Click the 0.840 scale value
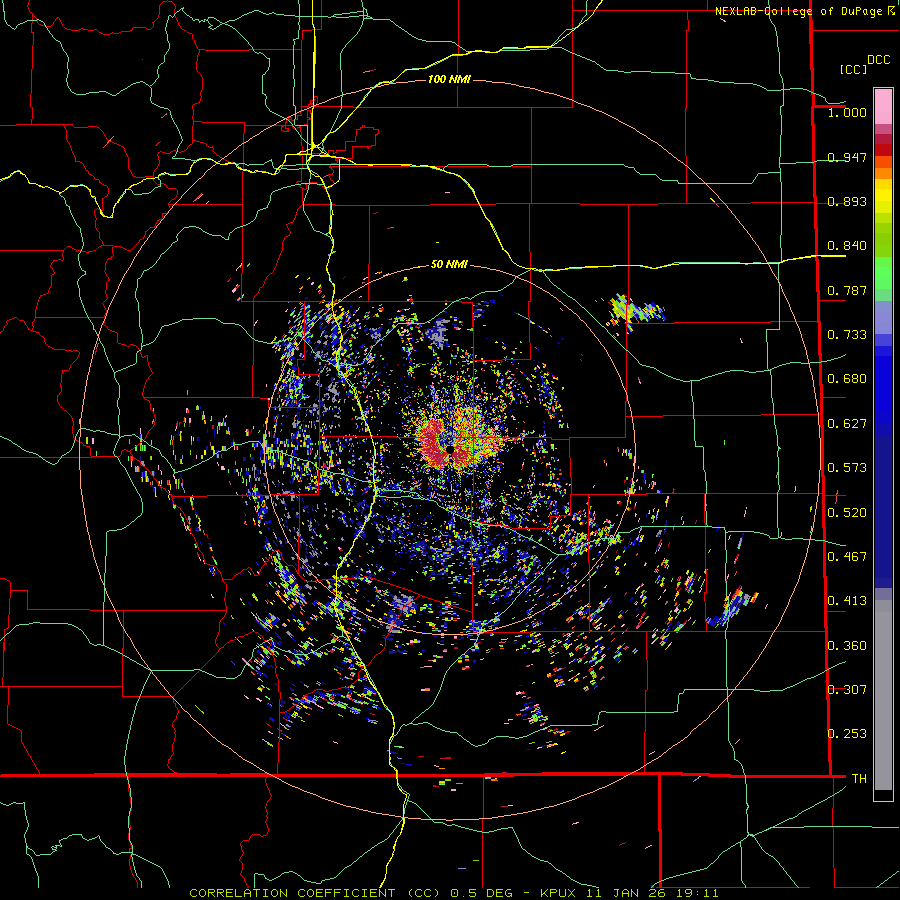The image size is (900, 900). tap(847, 246)
